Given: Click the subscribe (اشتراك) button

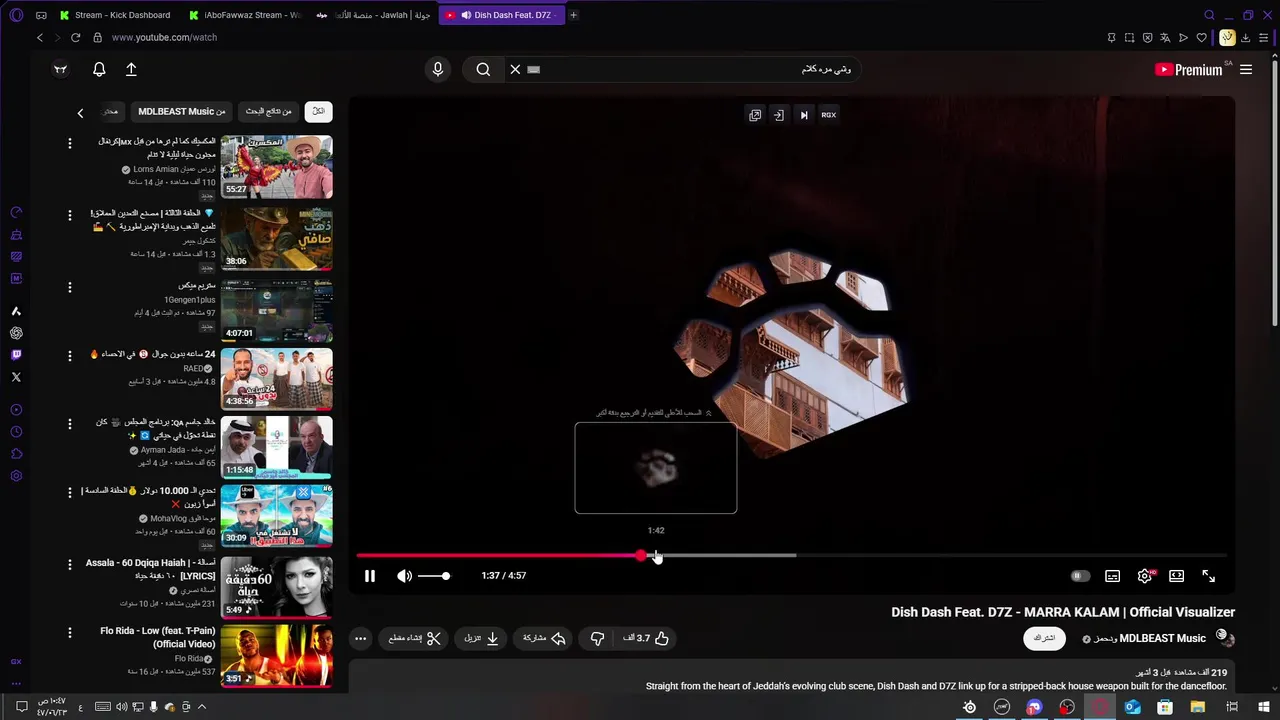Looking at the screenshot, I should 1044,638.
